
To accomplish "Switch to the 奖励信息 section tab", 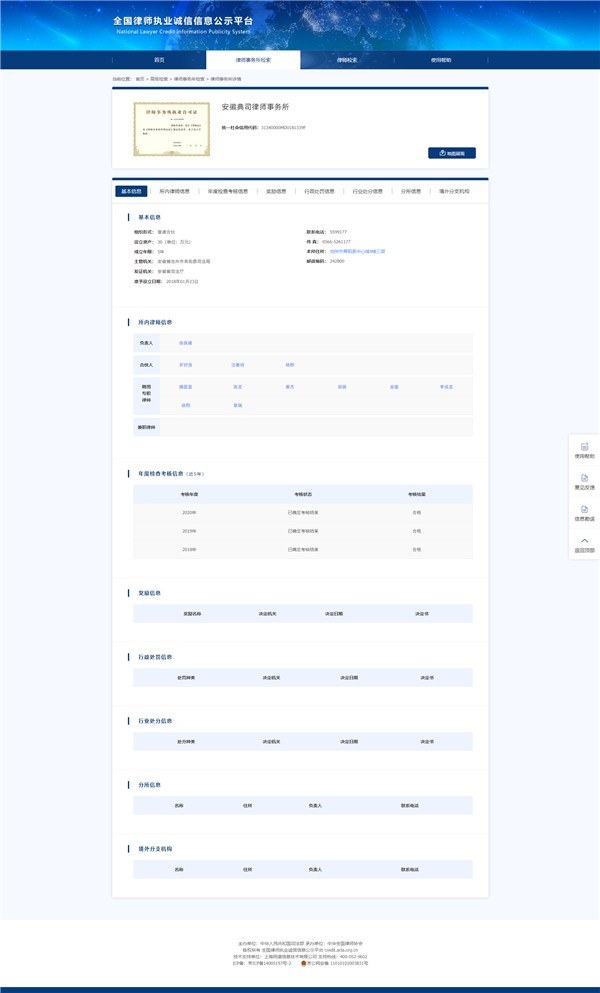I will click(277, 190).
